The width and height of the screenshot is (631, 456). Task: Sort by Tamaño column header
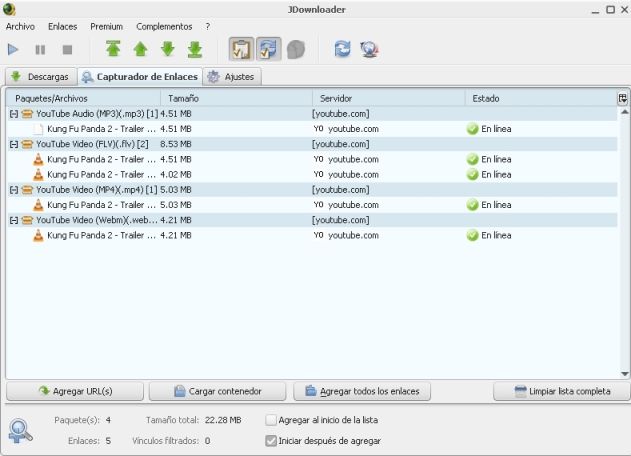236,98
